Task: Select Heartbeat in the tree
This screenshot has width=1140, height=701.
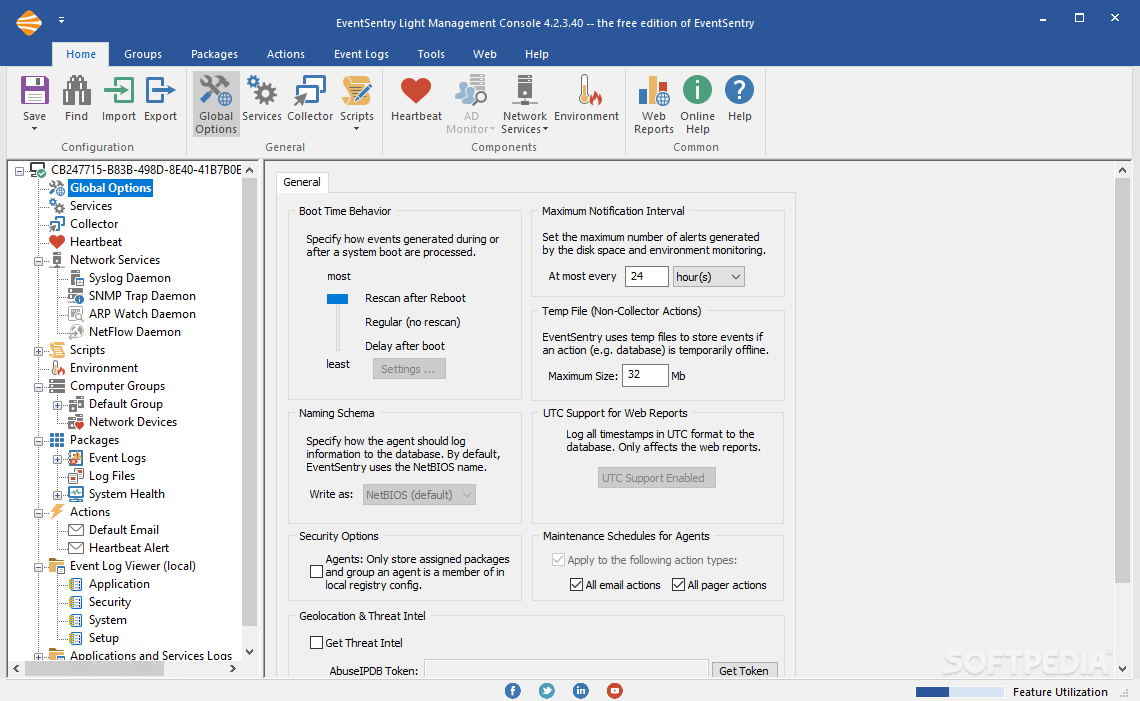Action: pyautogui.click(x=95, y=242)
